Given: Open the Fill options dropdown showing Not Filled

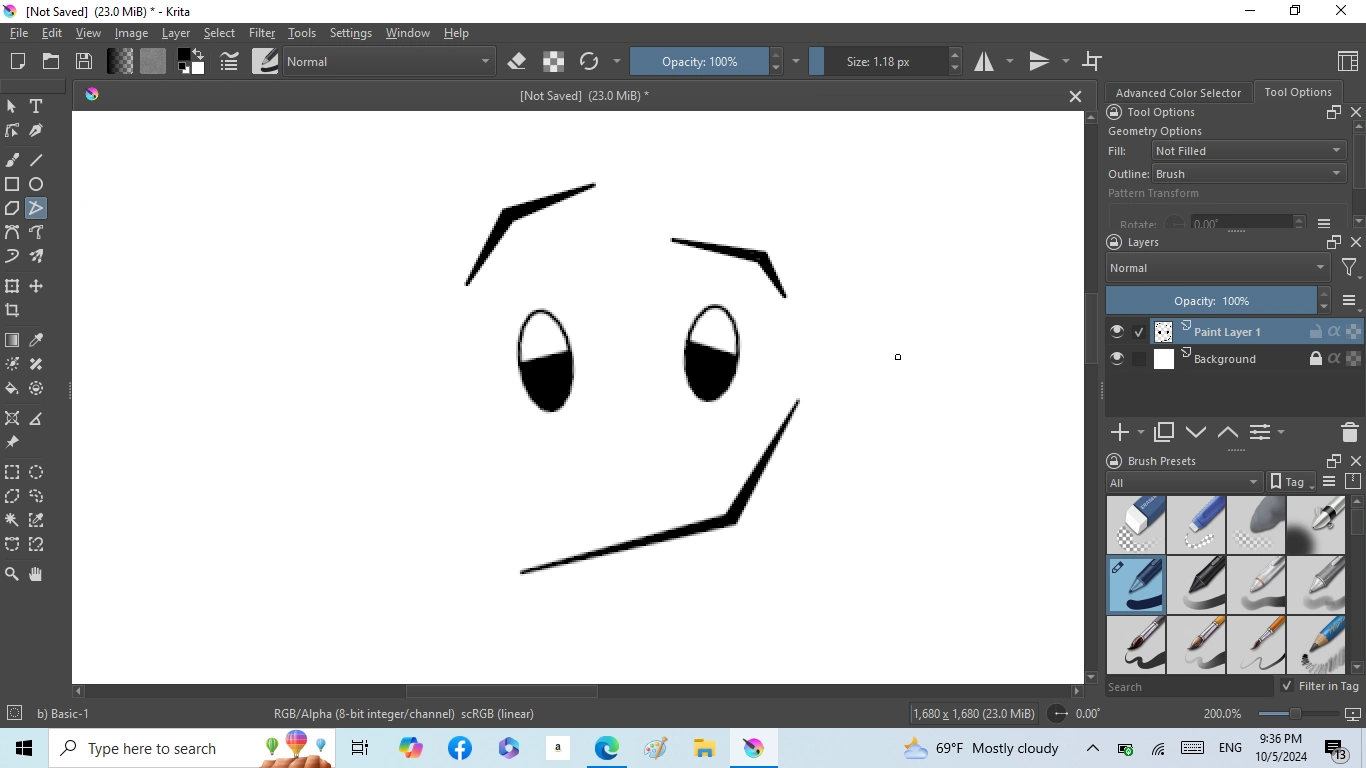Looking at the screenshot, I should (x=1246, y=150).
